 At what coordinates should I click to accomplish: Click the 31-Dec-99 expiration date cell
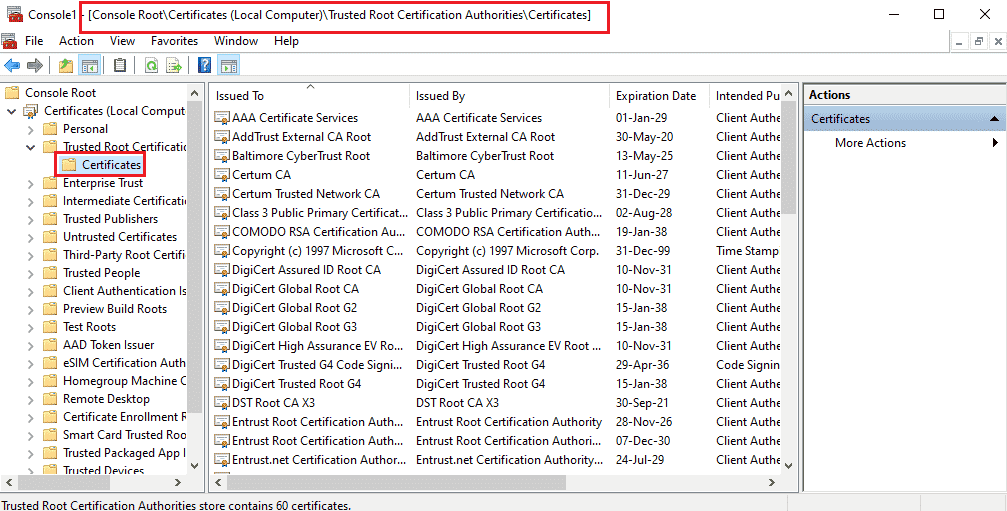(x=644, y=251)
